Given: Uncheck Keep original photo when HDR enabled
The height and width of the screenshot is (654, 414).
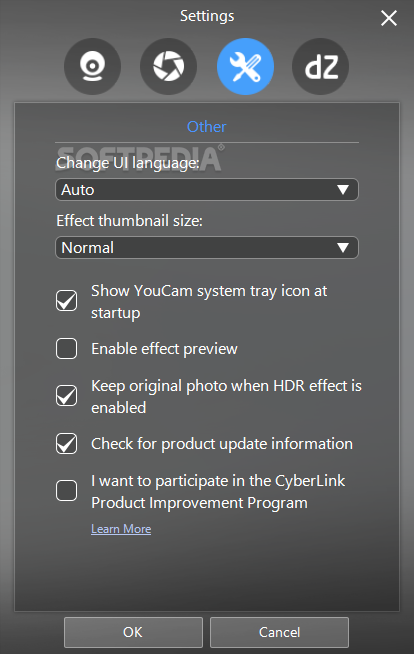Looking at the screenshot, I should (x=66, y=396).
